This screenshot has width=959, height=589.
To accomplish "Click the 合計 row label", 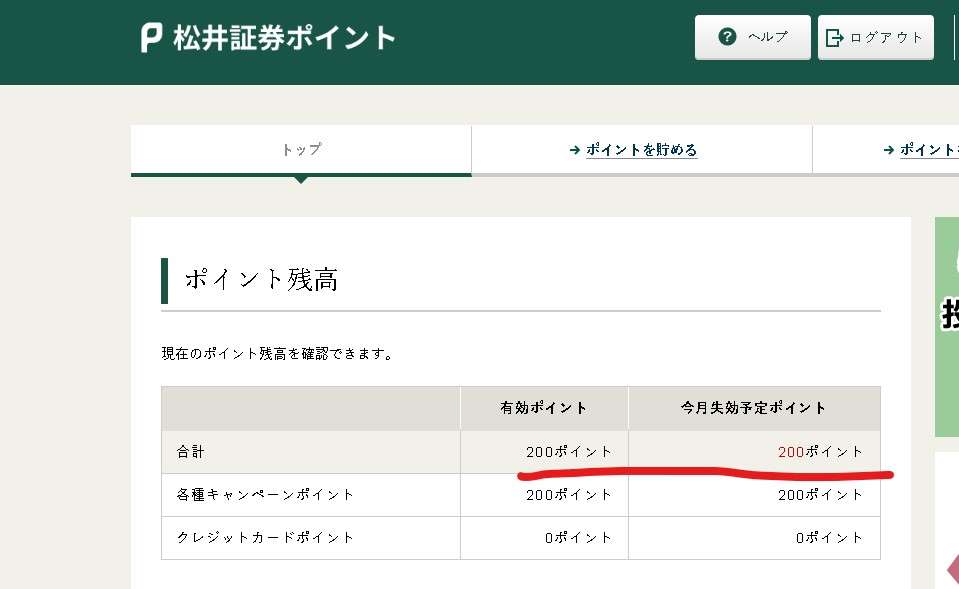I will click(191, 452).
